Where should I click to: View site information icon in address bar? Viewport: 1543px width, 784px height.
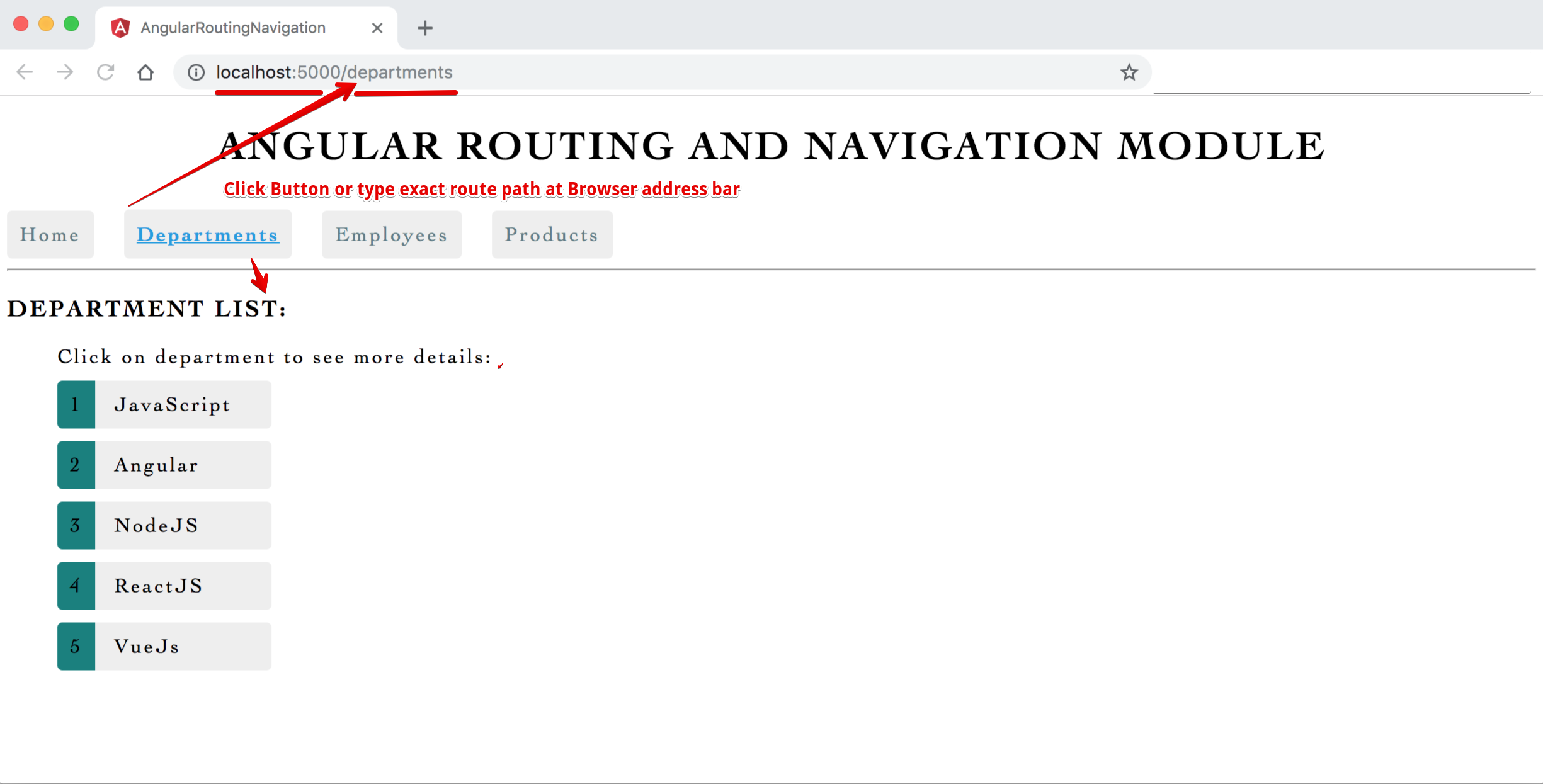click(x=196, y=72)
